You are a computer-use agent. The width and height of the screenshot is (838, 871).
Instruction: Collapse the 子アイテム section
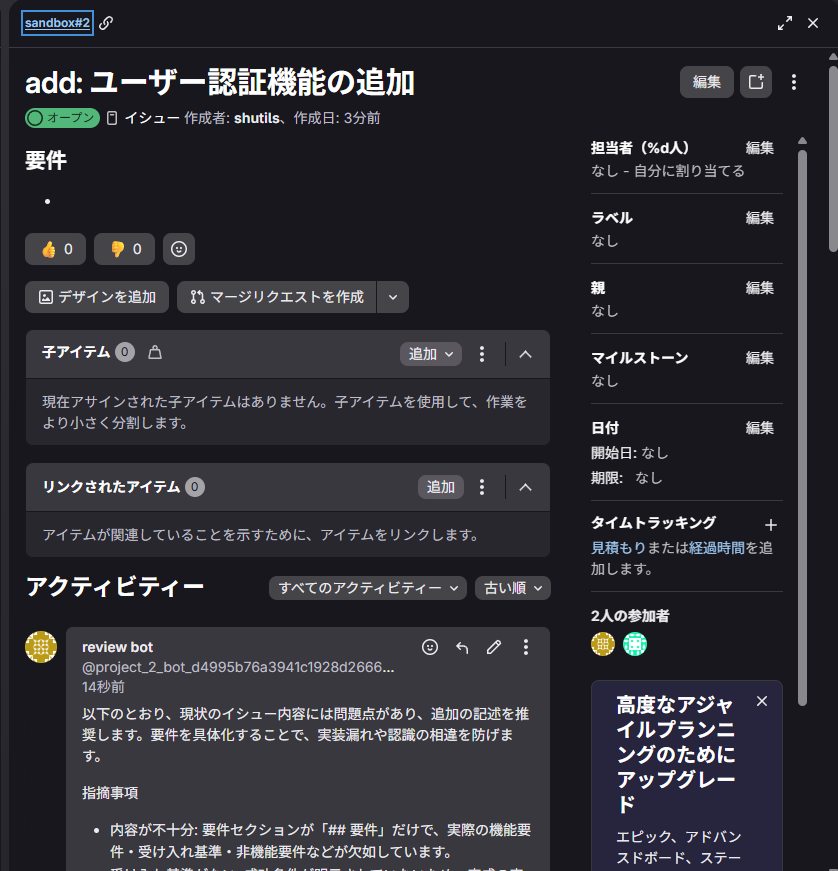click(x=525, y=354)
